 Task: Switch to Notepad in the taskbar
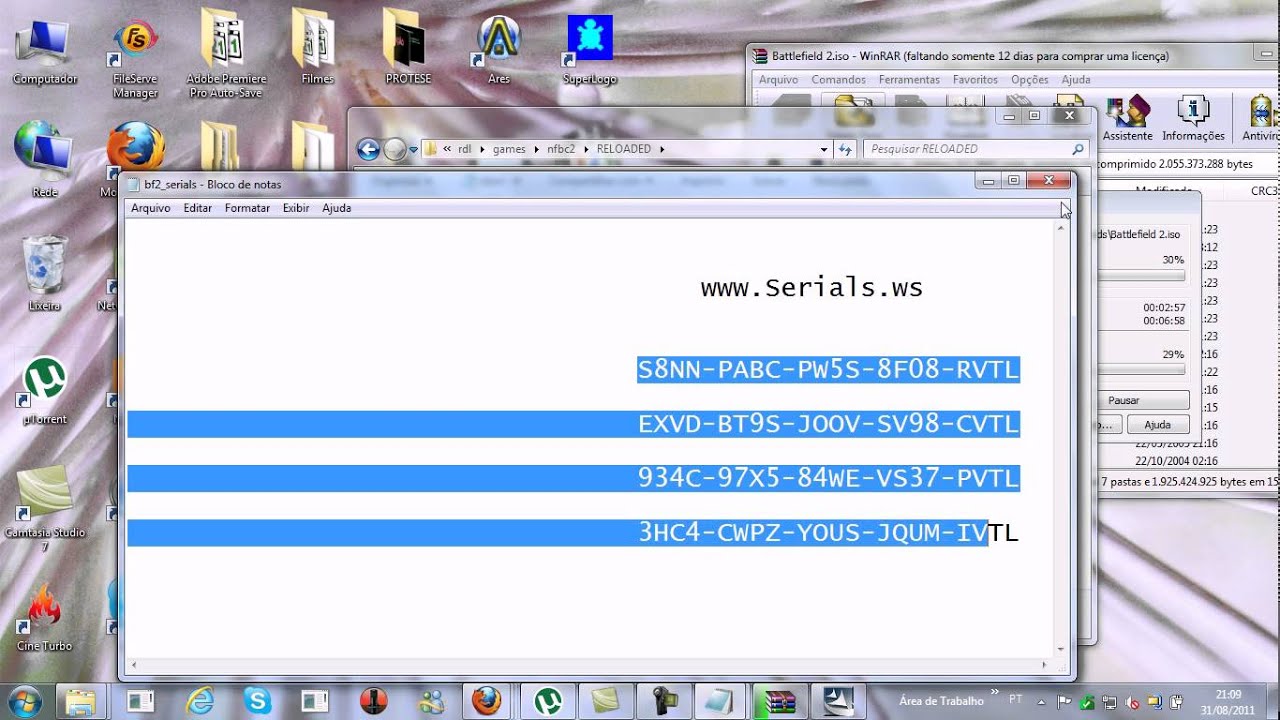click(x=719, y=701)
